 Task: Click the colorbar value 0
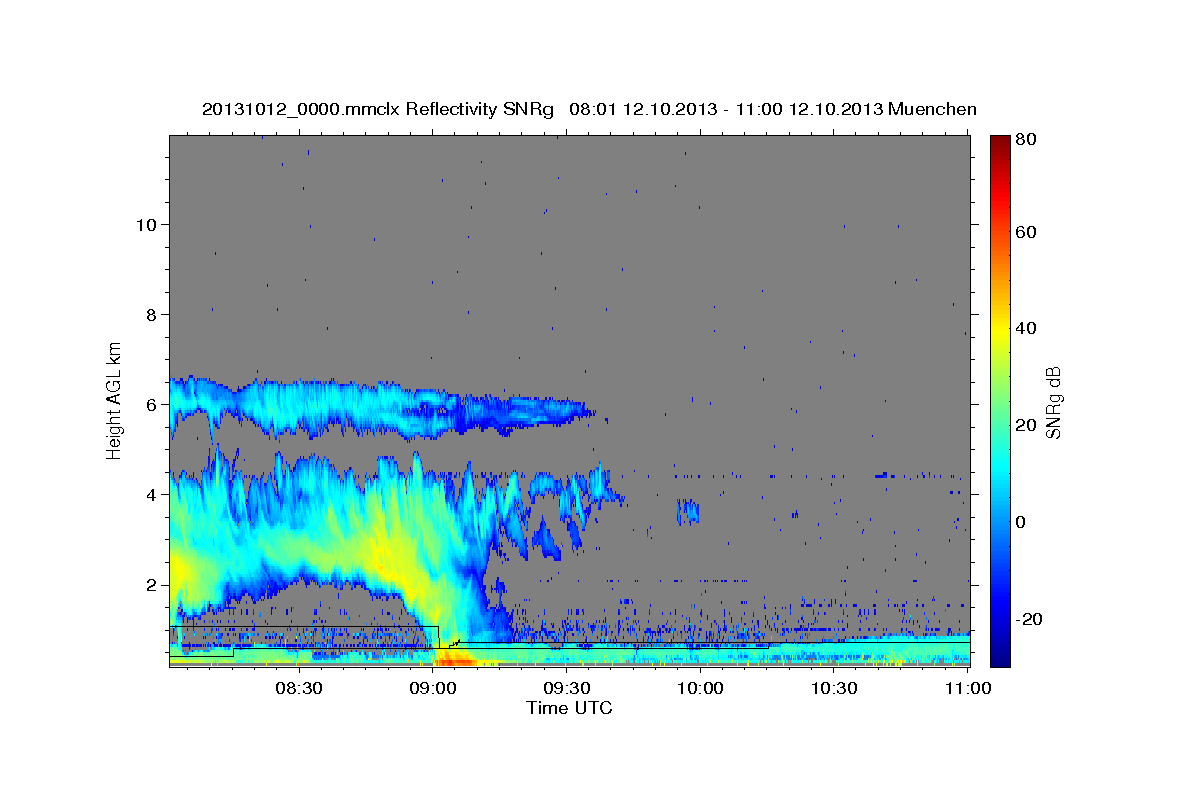tap(1022, 522)
